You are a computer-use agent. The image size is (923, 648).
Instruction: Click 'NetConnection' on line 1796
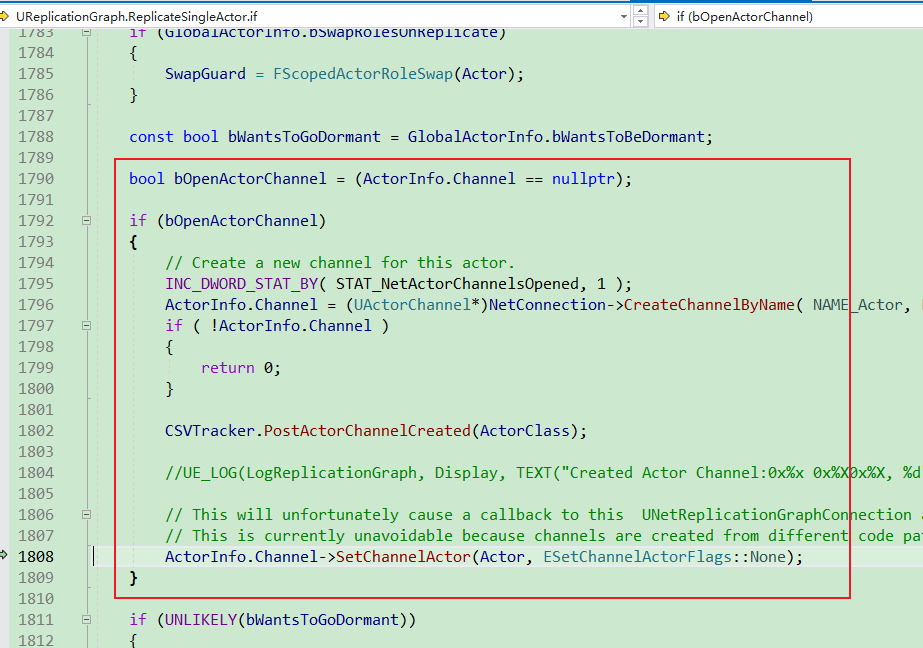coord(547,305)
